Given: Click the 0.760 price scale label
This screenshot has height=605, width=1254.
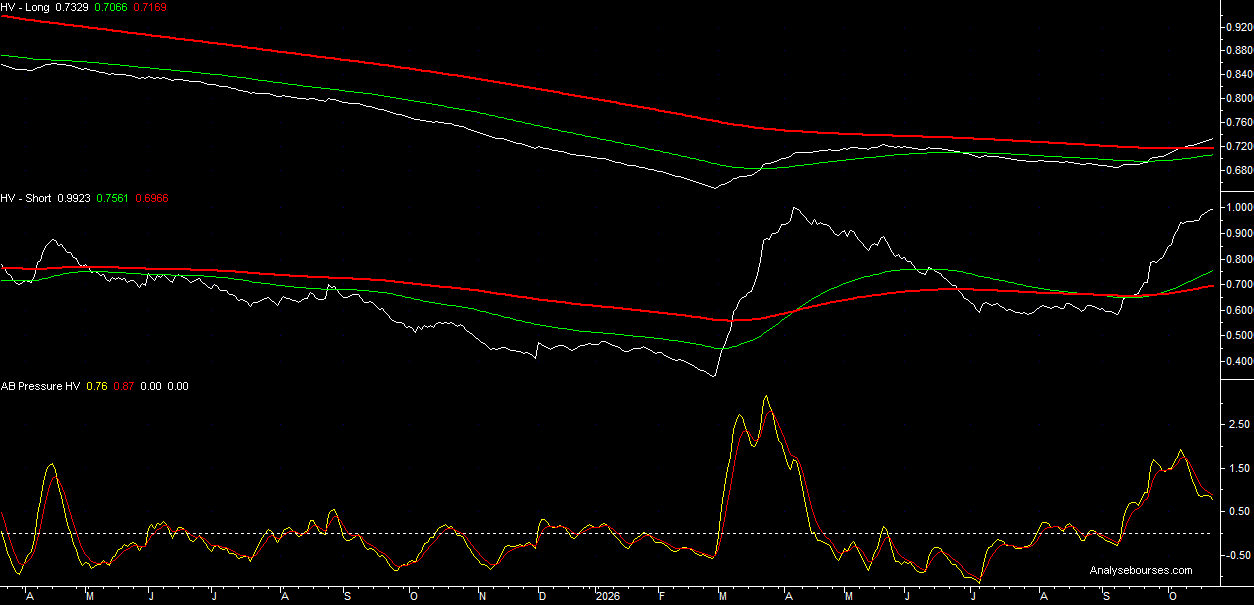Looking at the screenshot, I should 1239,123.
